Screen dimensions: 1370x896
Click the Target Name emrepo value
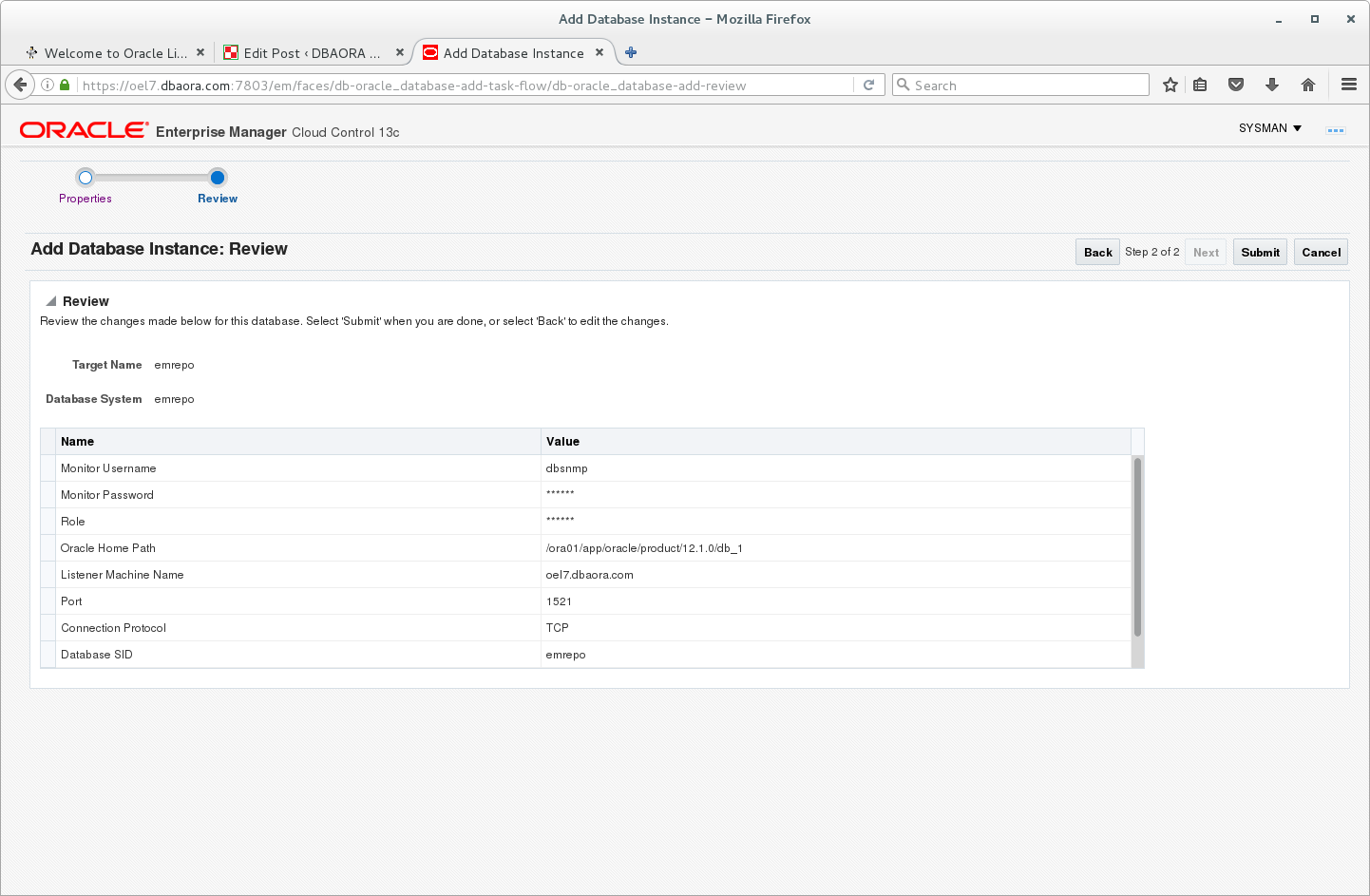click(174, 365)
